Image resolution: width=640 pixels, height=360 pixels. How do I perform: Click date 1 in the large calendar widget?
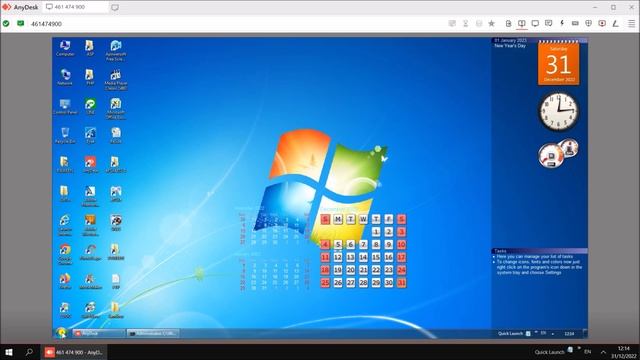376,232
